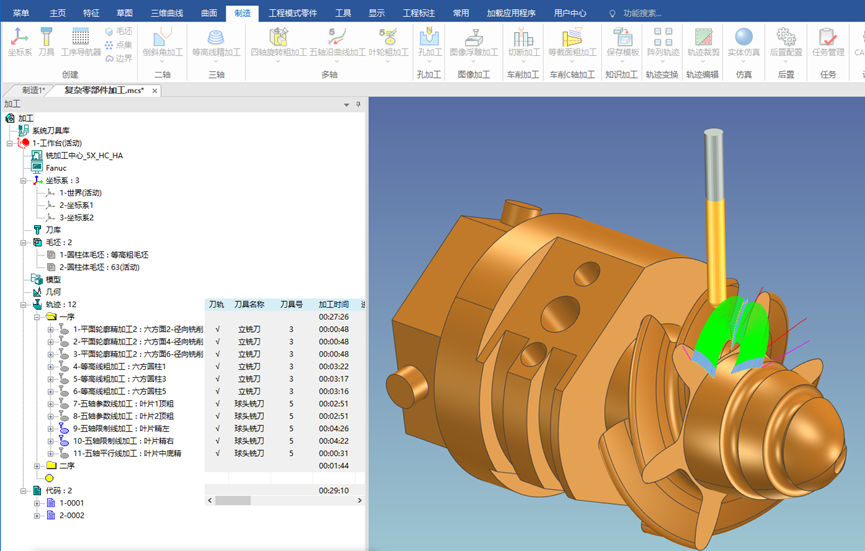Select 等高线精加工 three-axis tool

(x=216, y=42)
